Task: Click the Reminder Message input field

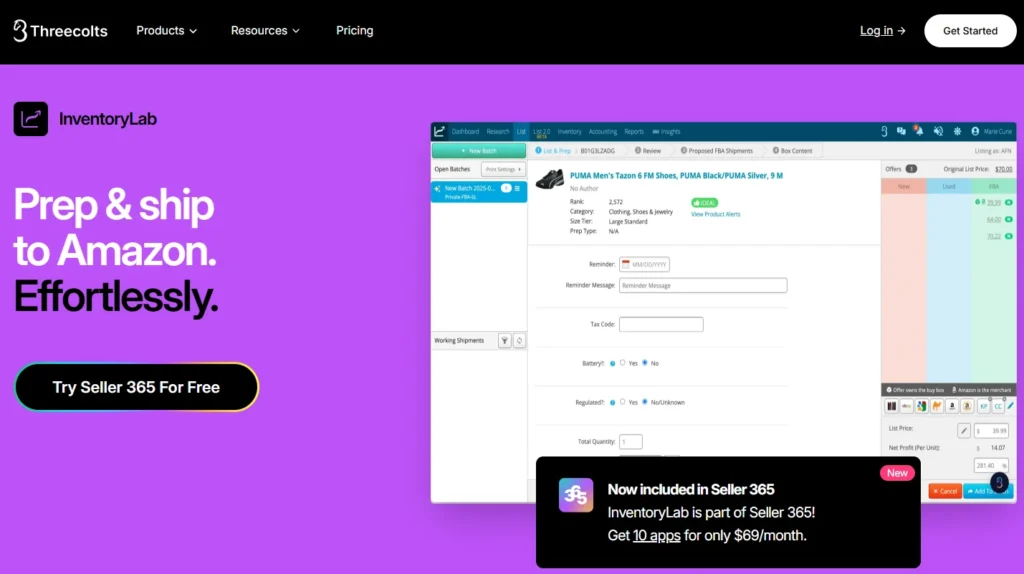Action: tap(702, 285)
